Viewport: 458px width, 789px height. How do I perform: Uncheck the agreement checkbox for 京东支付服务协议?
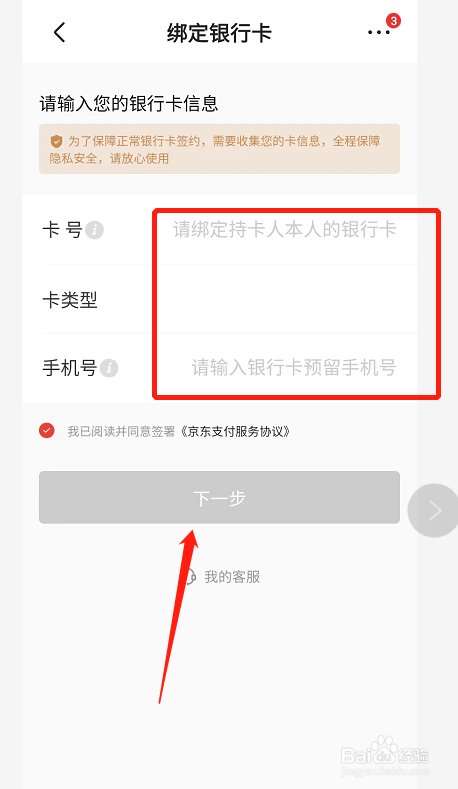click(x=47, y=431)
